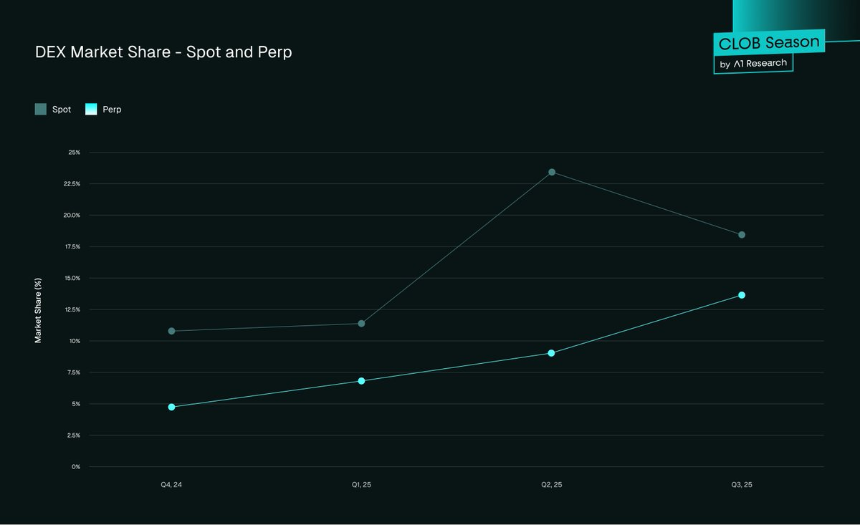Select the Perp data point at Q4, 24

172,407
